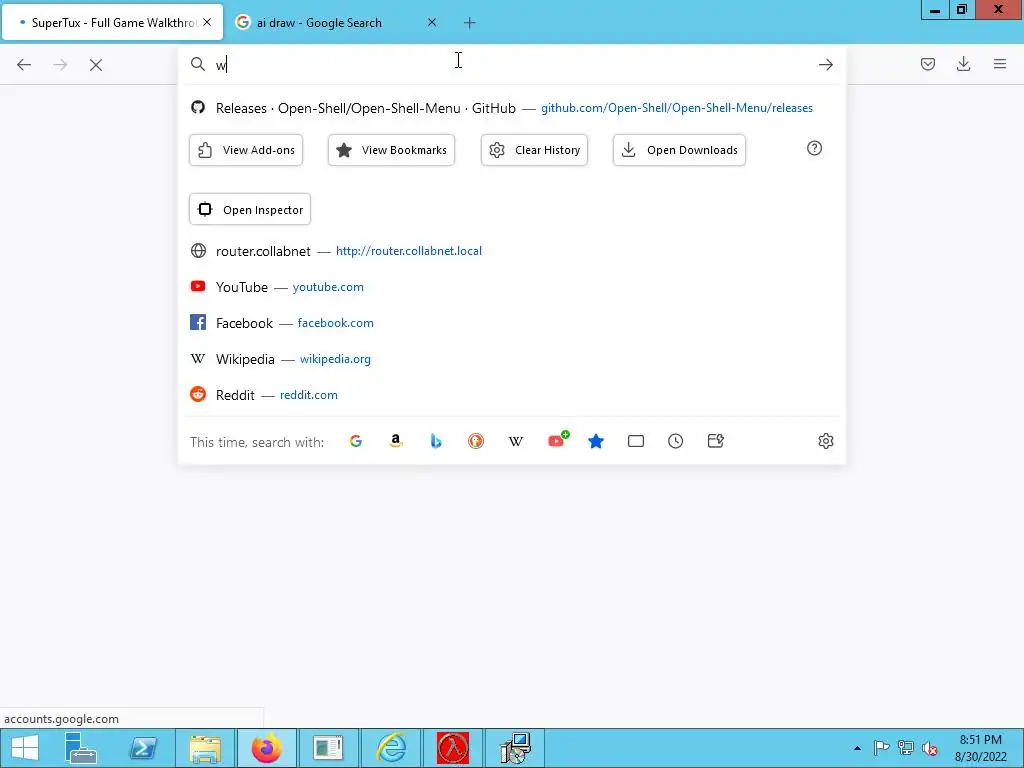The image size is (1024, 768).
Task: Open the taskbar clock and date
Action: click(x=980, y=748)
